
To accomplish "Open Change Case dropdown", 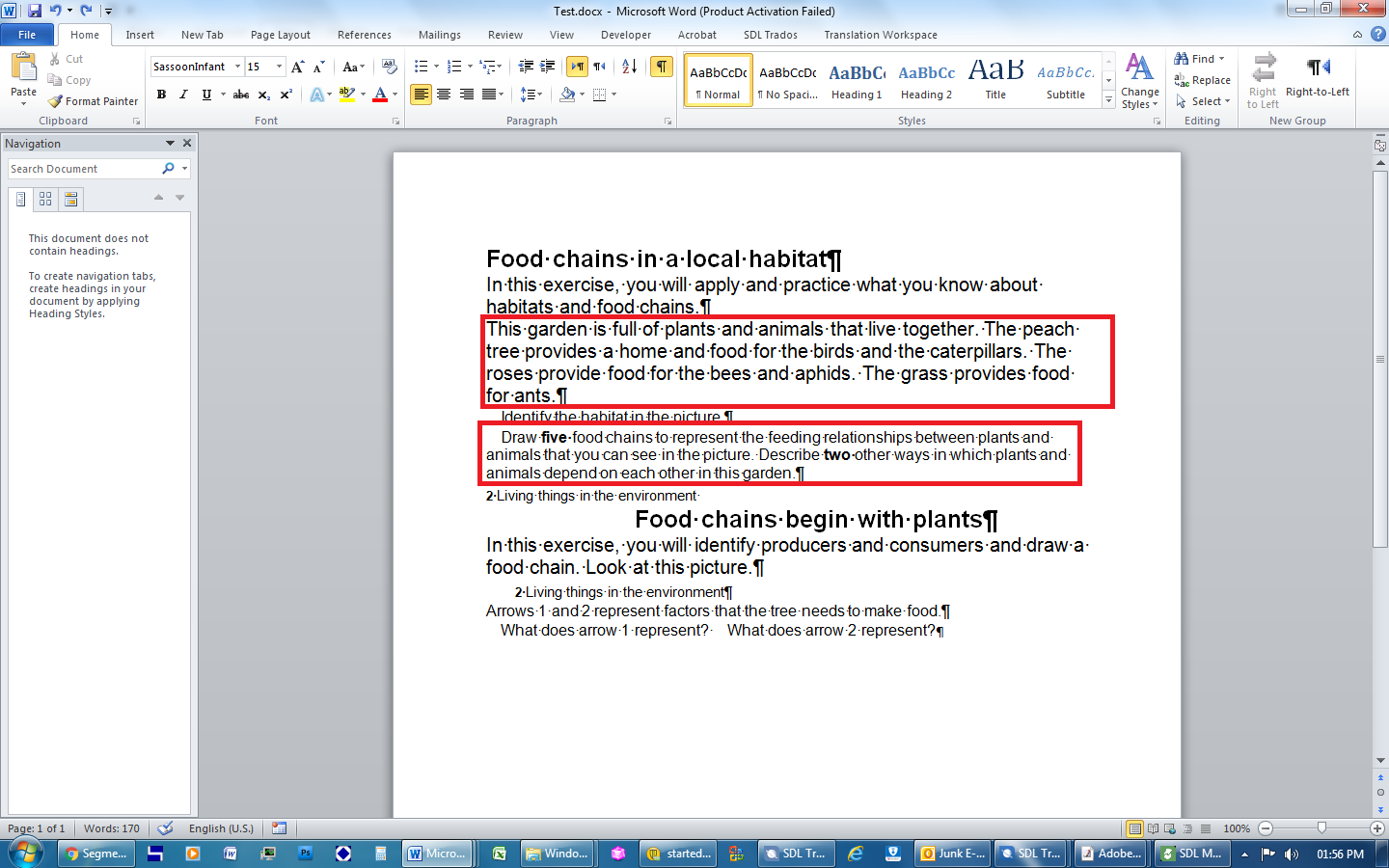I will [x=353, y=67].
